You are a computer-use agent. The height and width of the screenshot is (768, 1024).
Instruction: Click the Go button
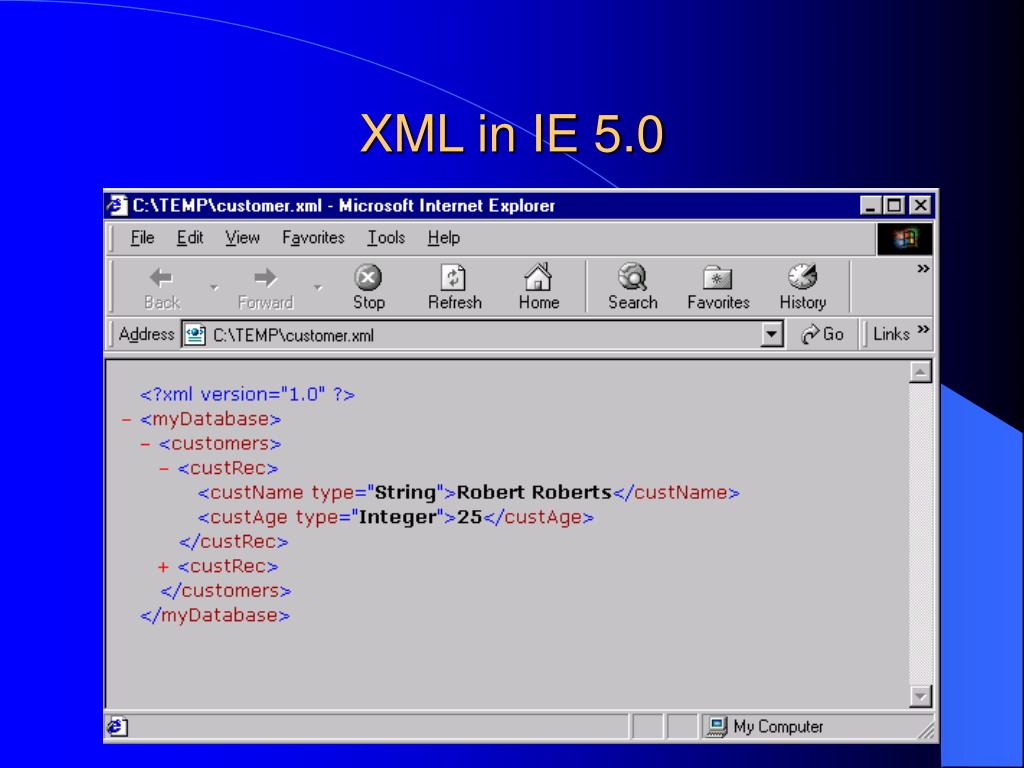822,334
